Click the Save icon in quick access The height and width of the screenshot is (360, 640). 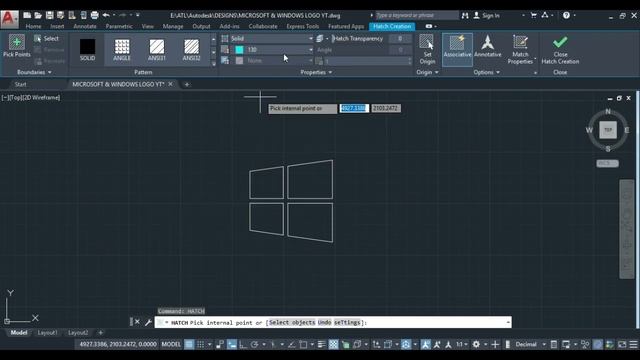click(49, 15)
